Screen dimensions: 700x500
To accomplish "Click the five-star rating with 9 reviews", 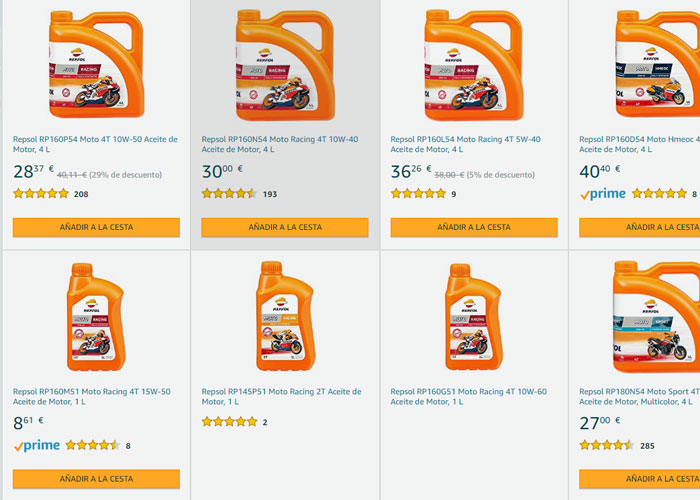I will tap(418, 194).
